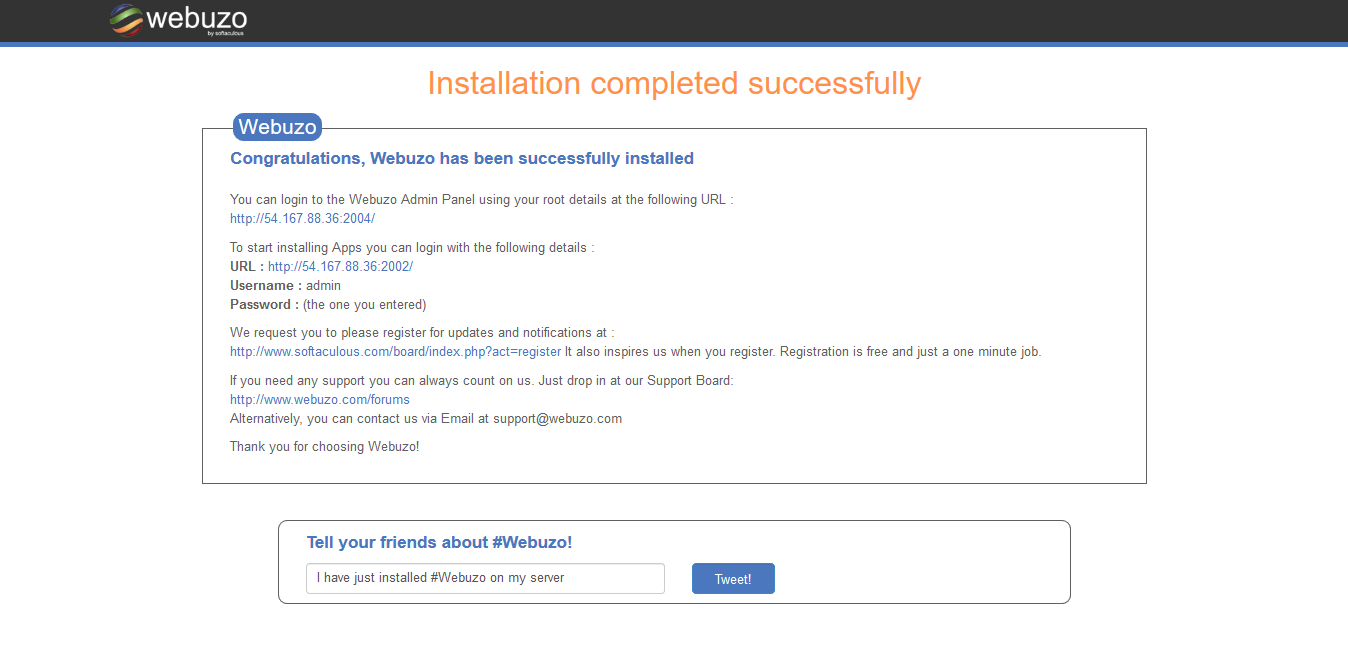Click the support@webuzo.com email text

[x=557, y=418]
